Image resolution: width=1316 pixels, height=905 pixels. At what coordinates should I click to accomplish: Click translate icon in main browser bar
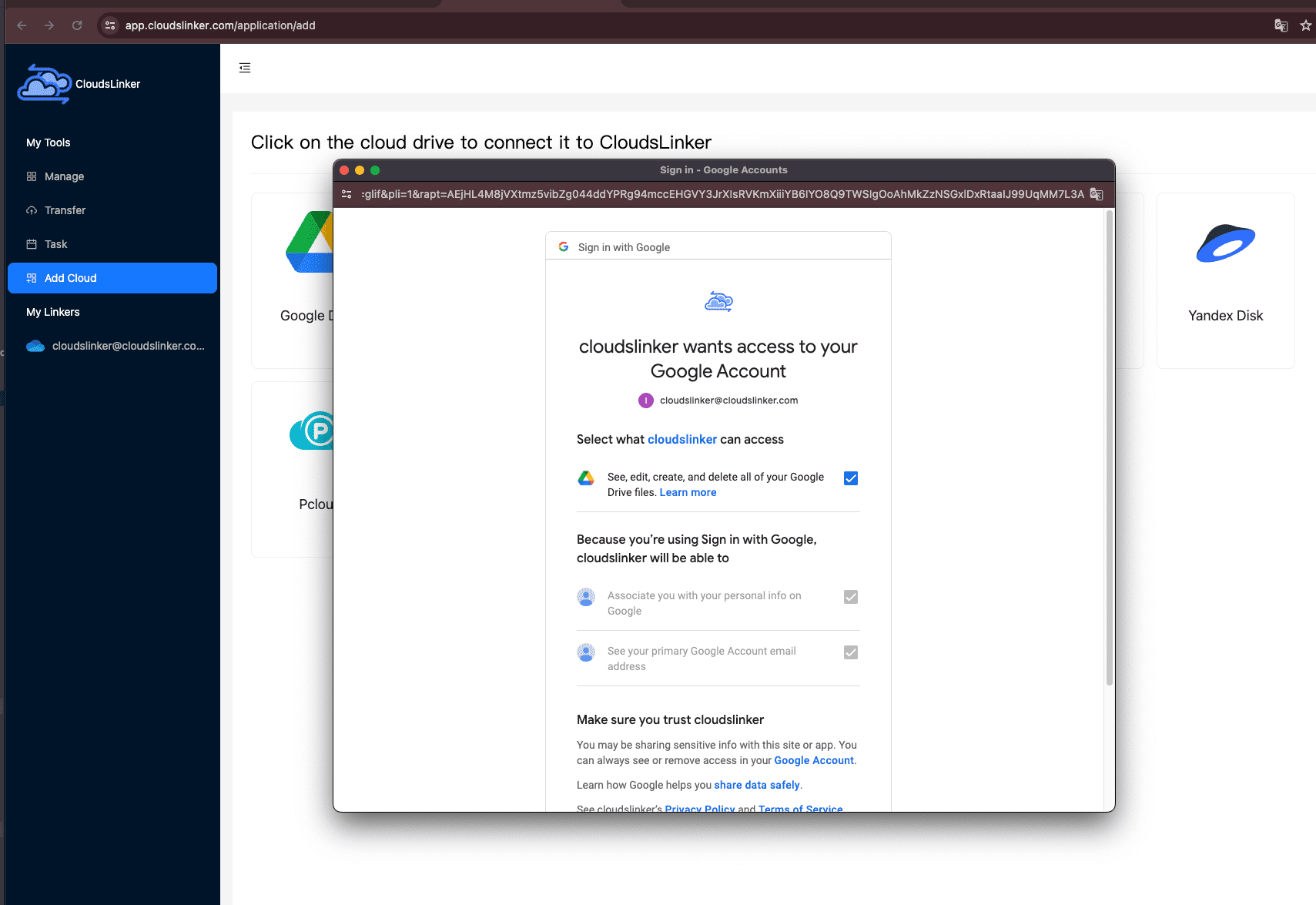[1281, 25]
